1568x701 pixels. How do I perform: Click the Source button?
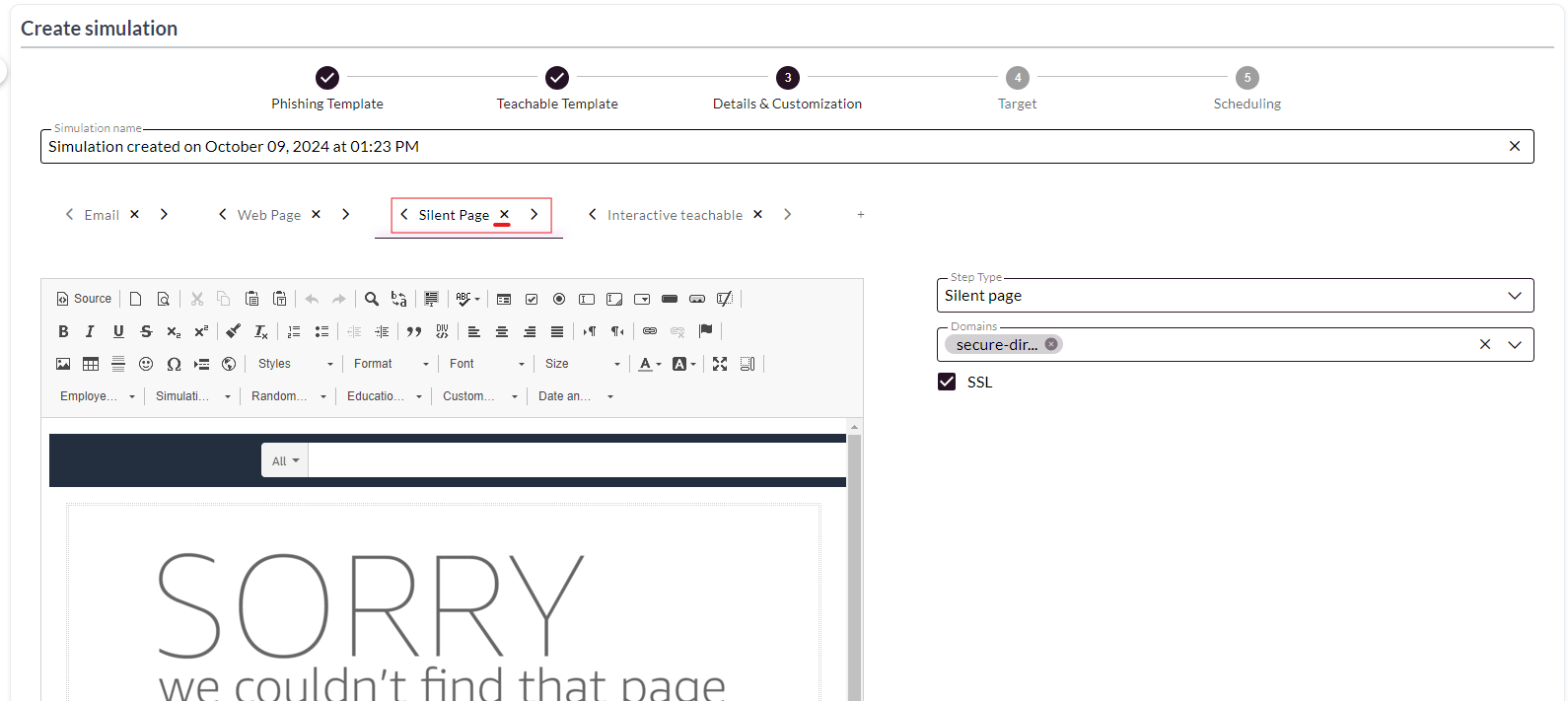coord(84,299)
